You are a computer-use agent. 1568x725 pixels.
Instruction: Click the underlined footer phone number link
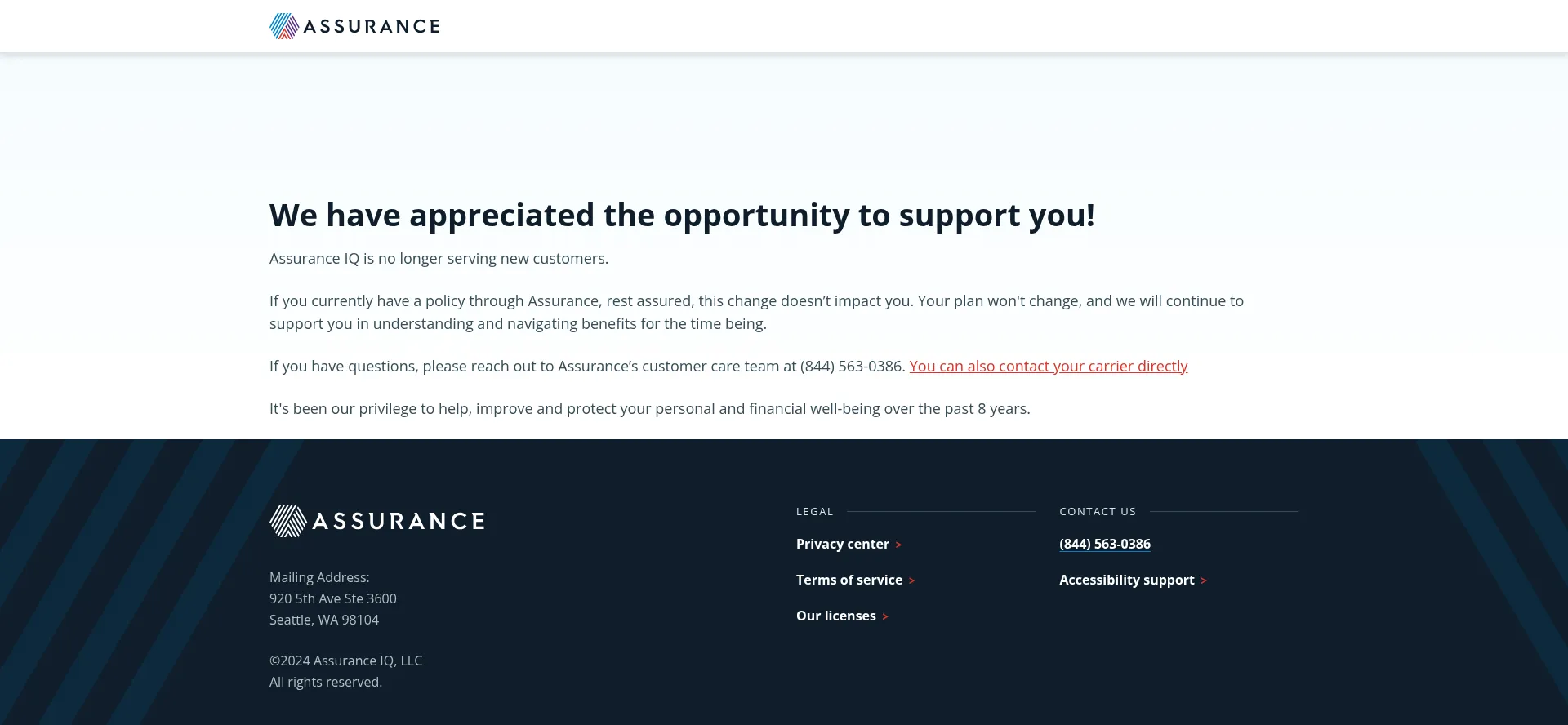click(x=1104, y=545)
